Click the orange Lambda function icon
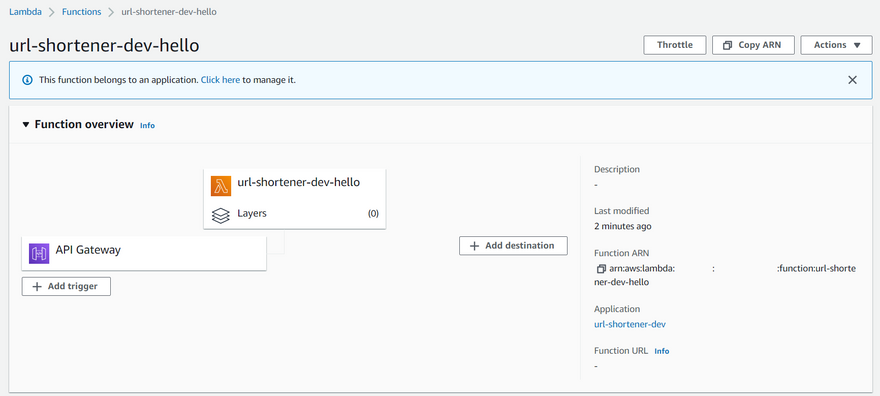The width and height of the screenshot is (880, 396). 221,186
